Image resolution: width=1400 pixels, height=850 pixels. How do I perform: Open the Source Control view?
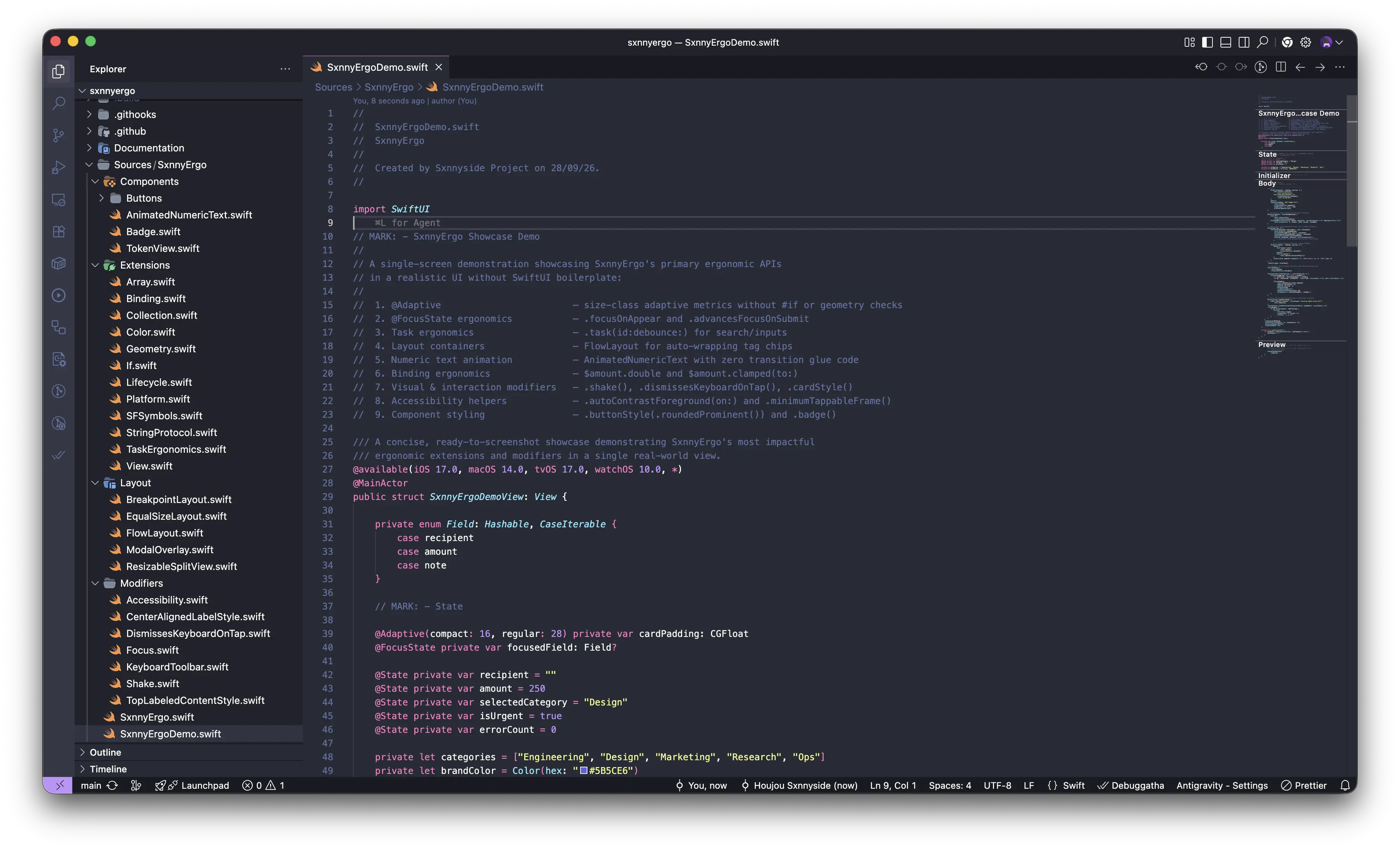tap(59, 135)
